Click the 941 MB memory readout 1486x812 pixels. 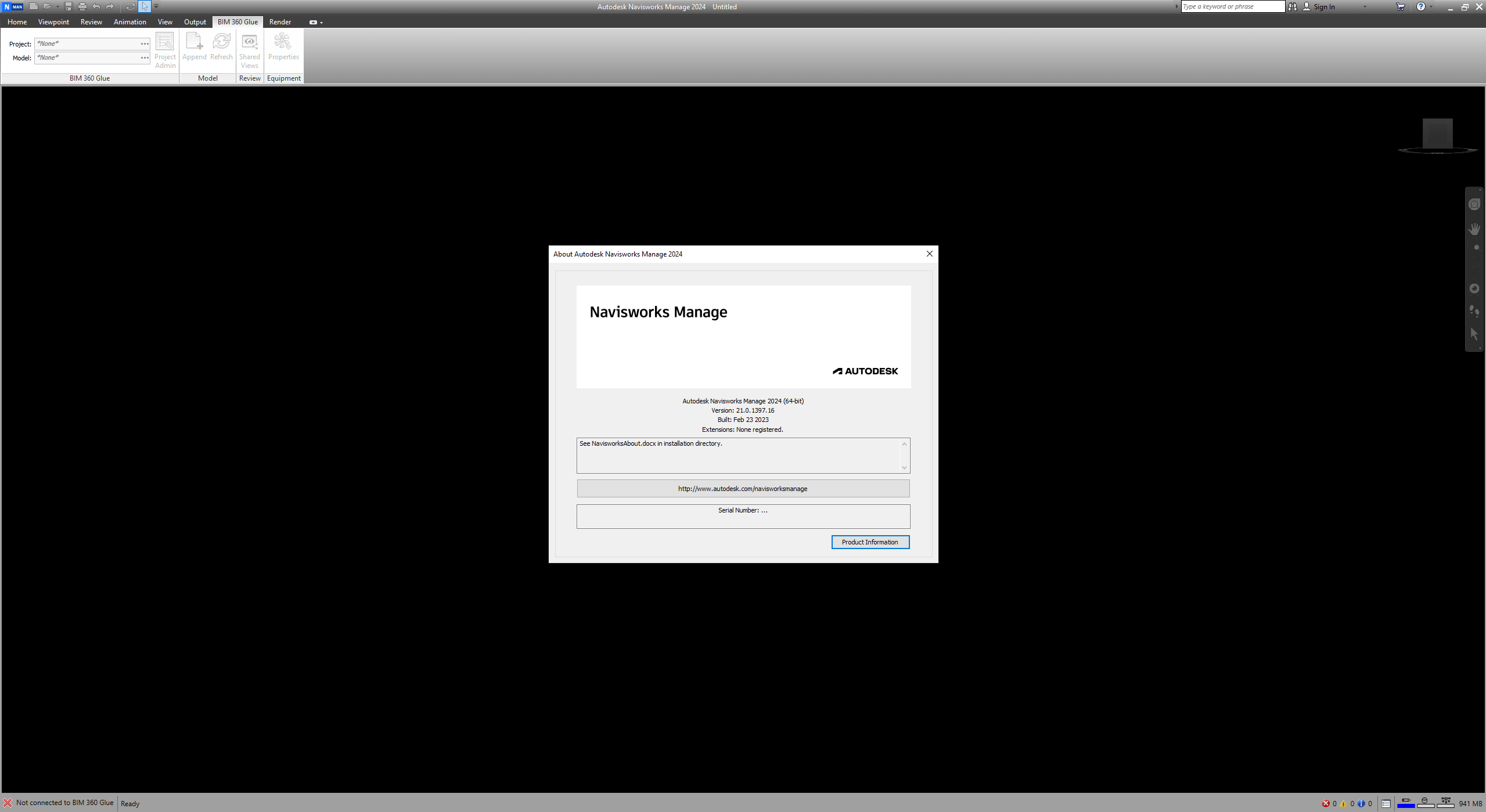pyautogui.click(x=1470, y=803)
